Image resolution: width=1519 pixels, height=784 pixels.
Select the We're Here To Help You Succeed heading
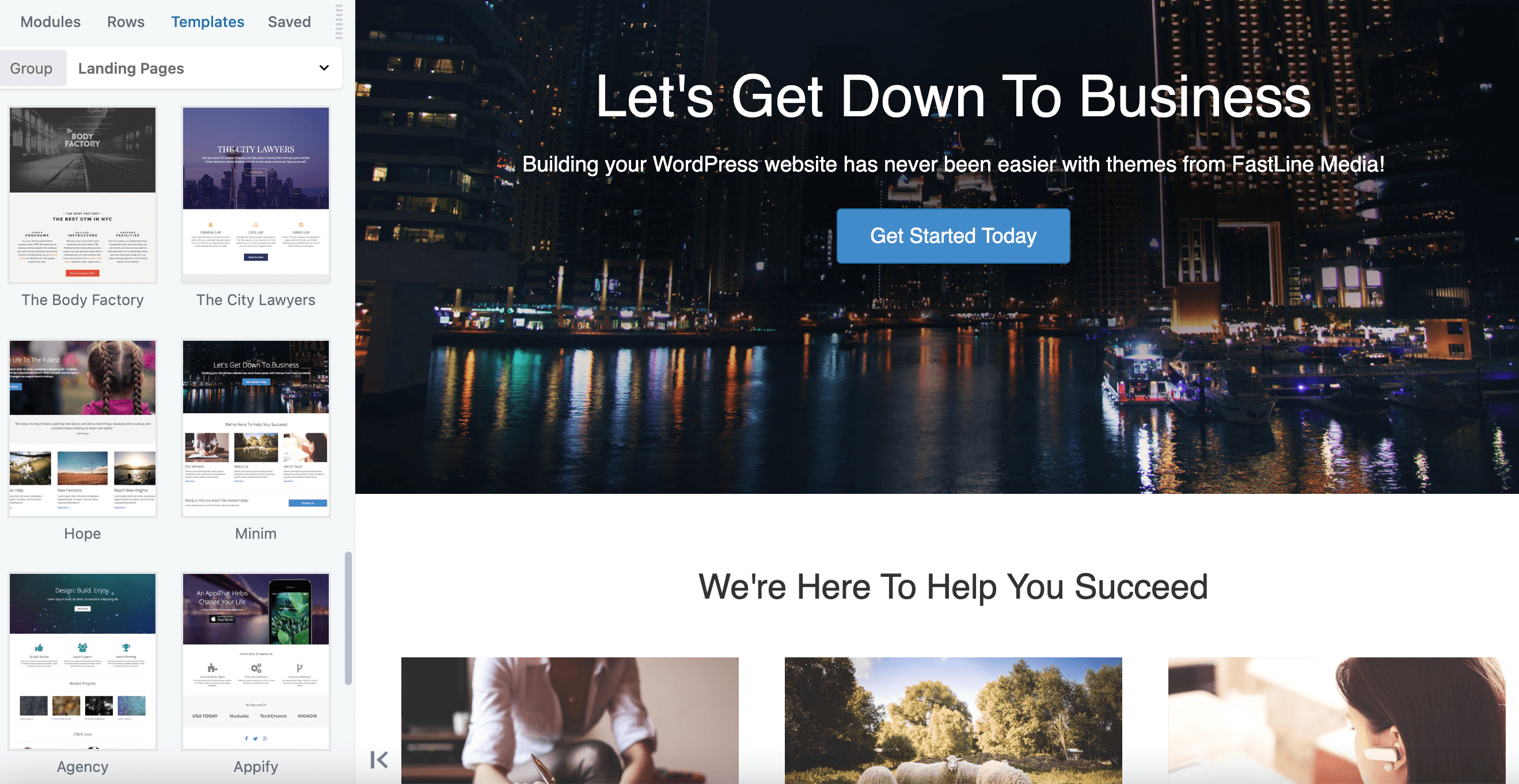pos(953,587)
